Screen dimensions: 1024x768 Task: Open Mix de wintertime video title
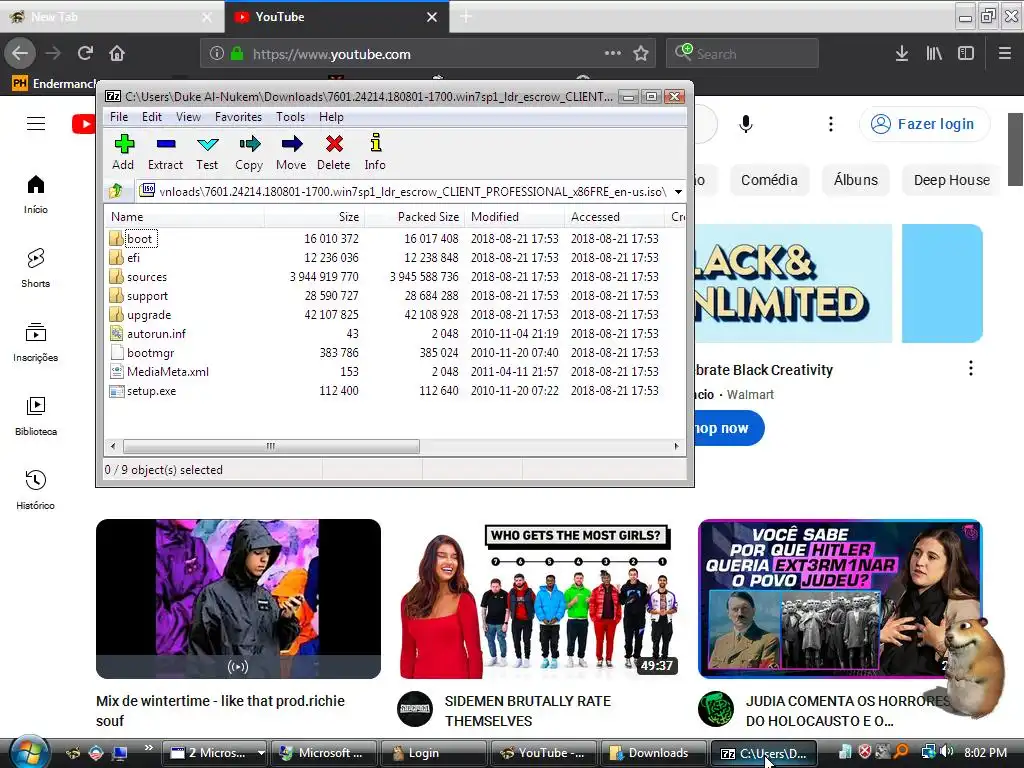[220, 711]
